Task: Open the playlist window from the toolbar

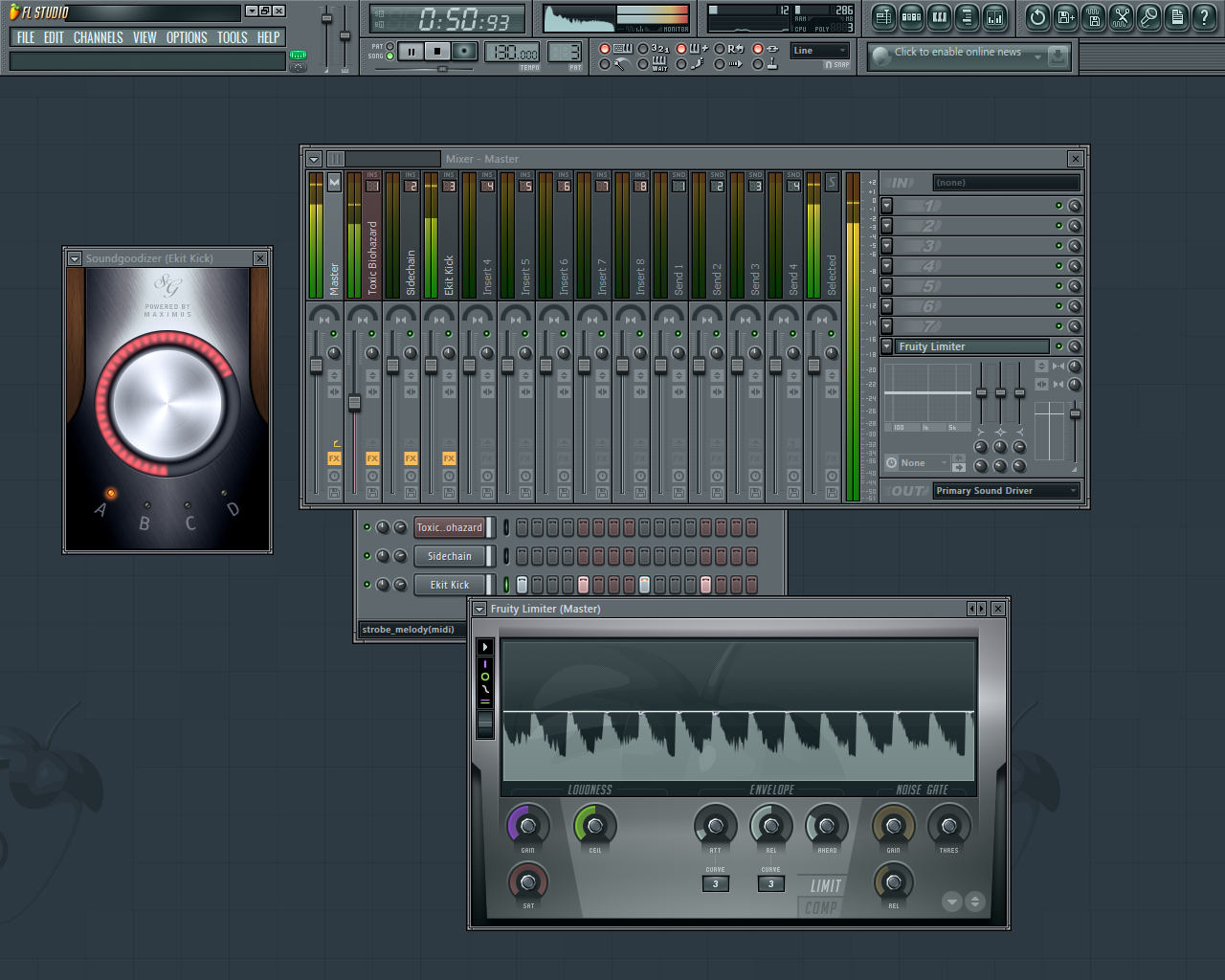Action: [x=883, y=17]
